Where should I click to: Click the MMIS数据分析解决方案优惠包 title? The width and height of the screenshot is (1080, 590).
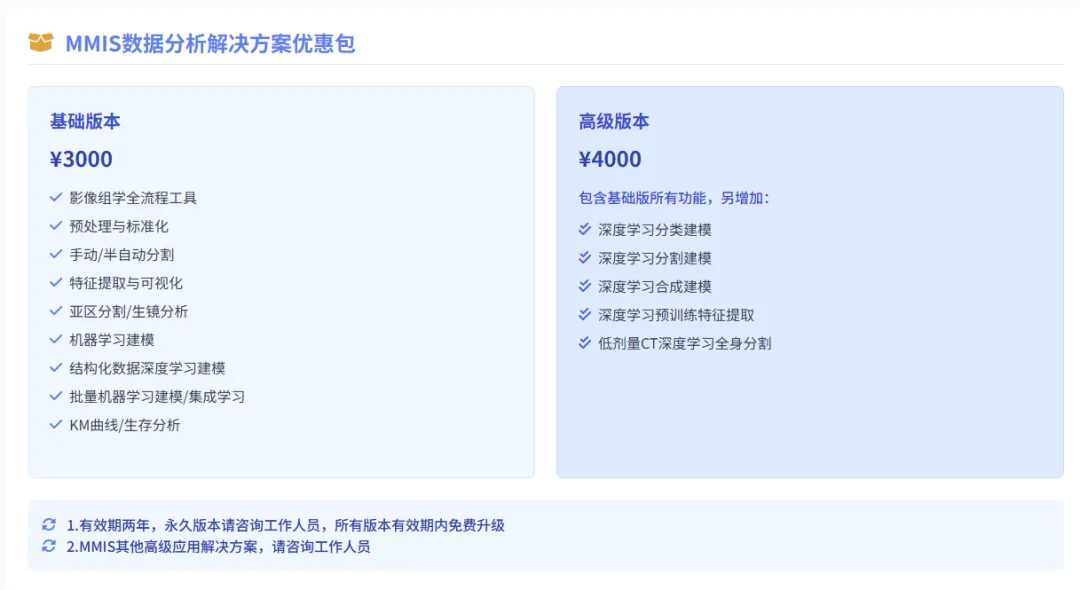[210, 43]
